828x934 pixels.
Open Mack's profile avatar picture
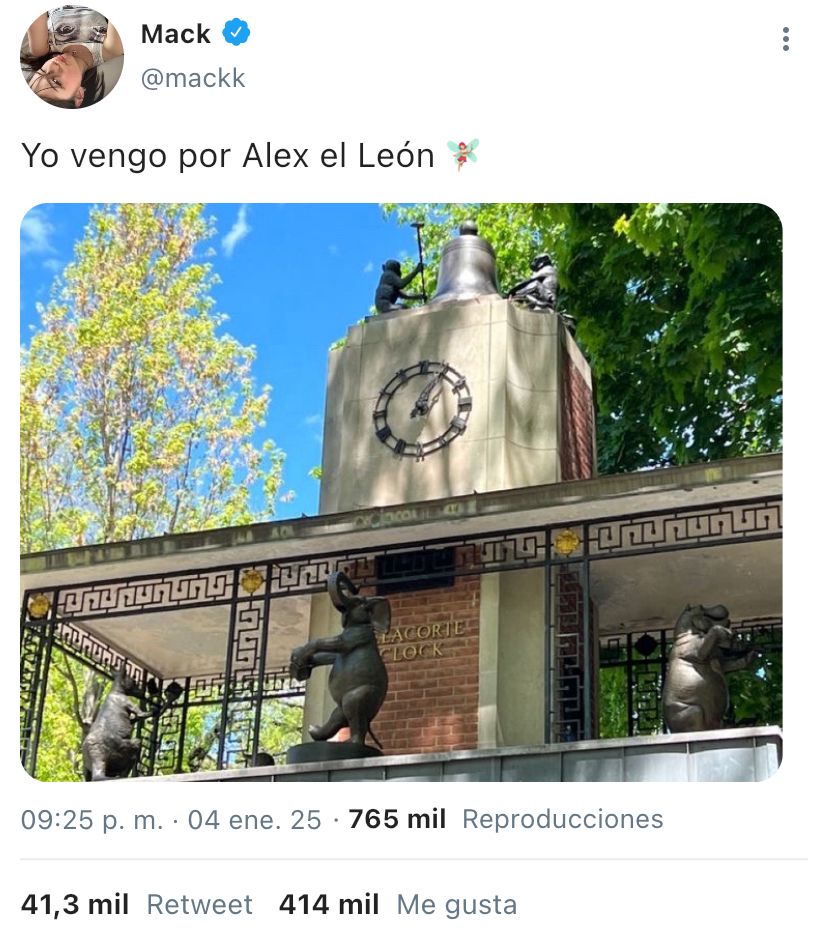[x=72, y=57]
